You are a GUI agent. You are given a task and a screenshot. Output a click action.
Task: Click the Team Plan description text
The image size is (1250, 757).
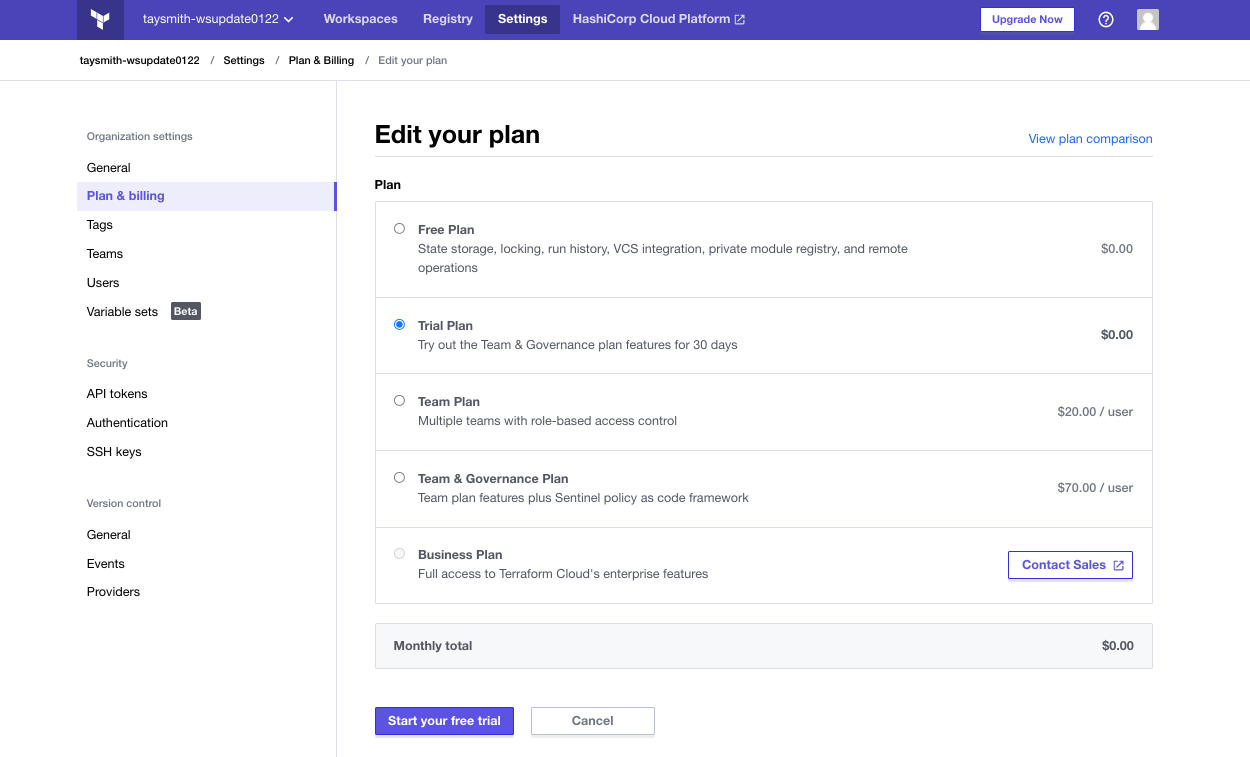pos(547,421)
